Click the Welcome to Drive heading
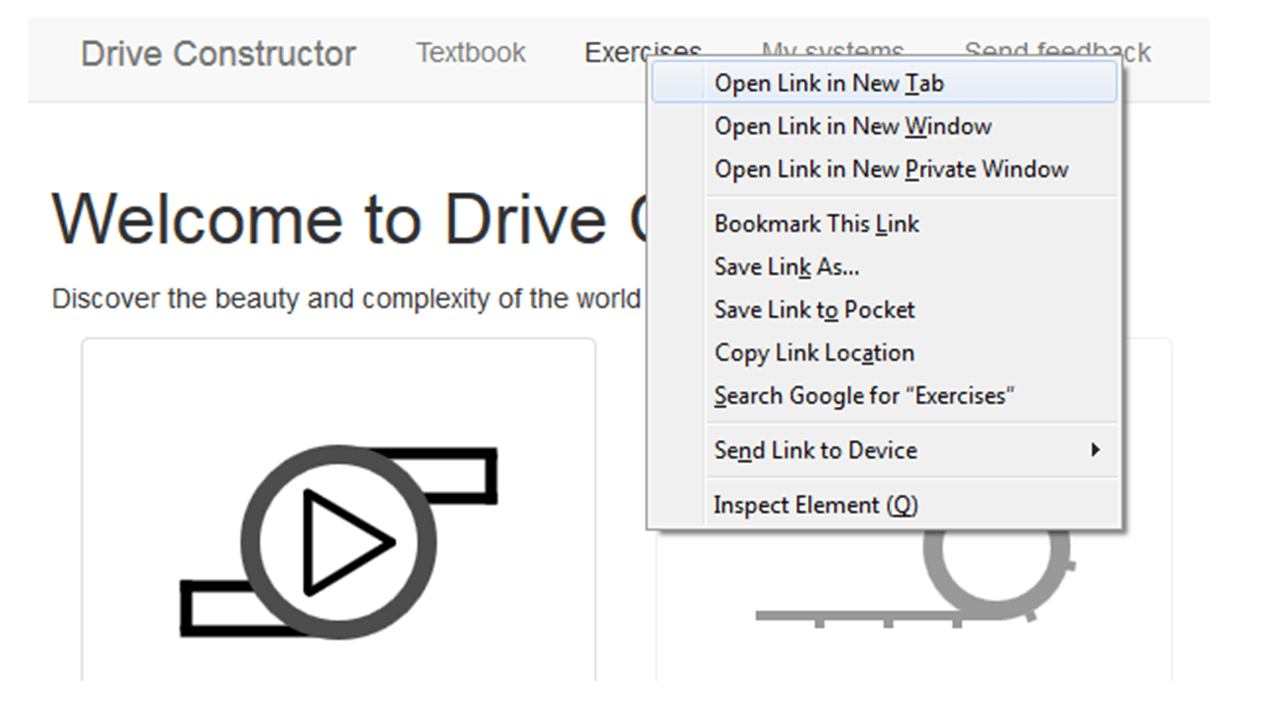This screenshot has height=720, width=1280. pos(330,218)
